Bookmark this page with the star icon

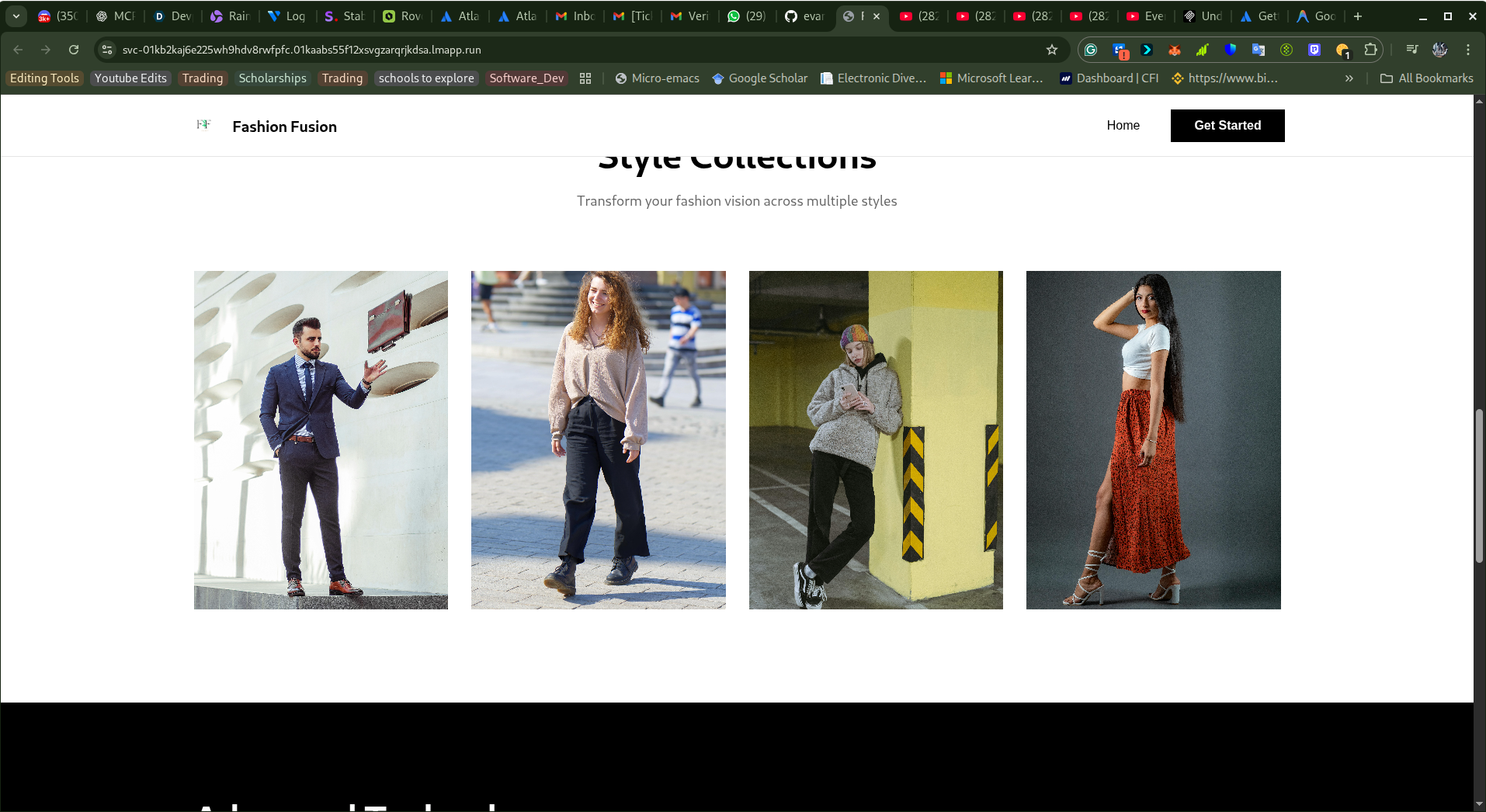click(1052, 50)
